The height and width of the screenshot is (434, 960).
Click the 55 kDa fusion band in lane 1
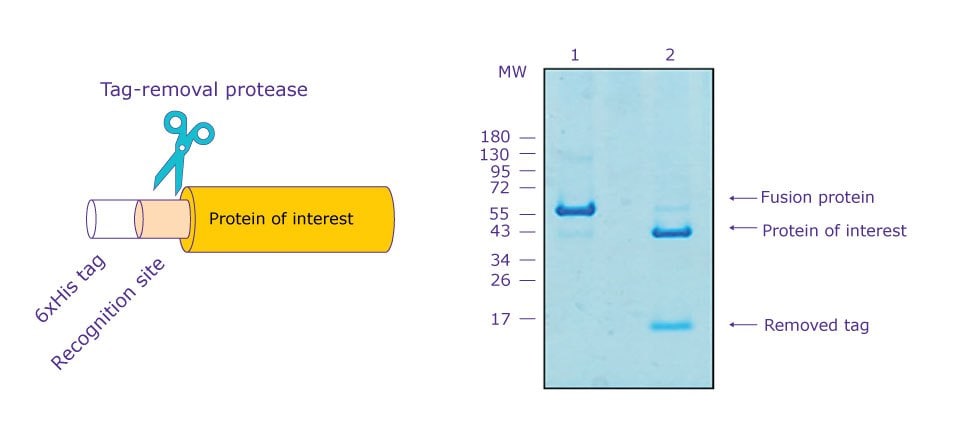click(x=575, y=210)
